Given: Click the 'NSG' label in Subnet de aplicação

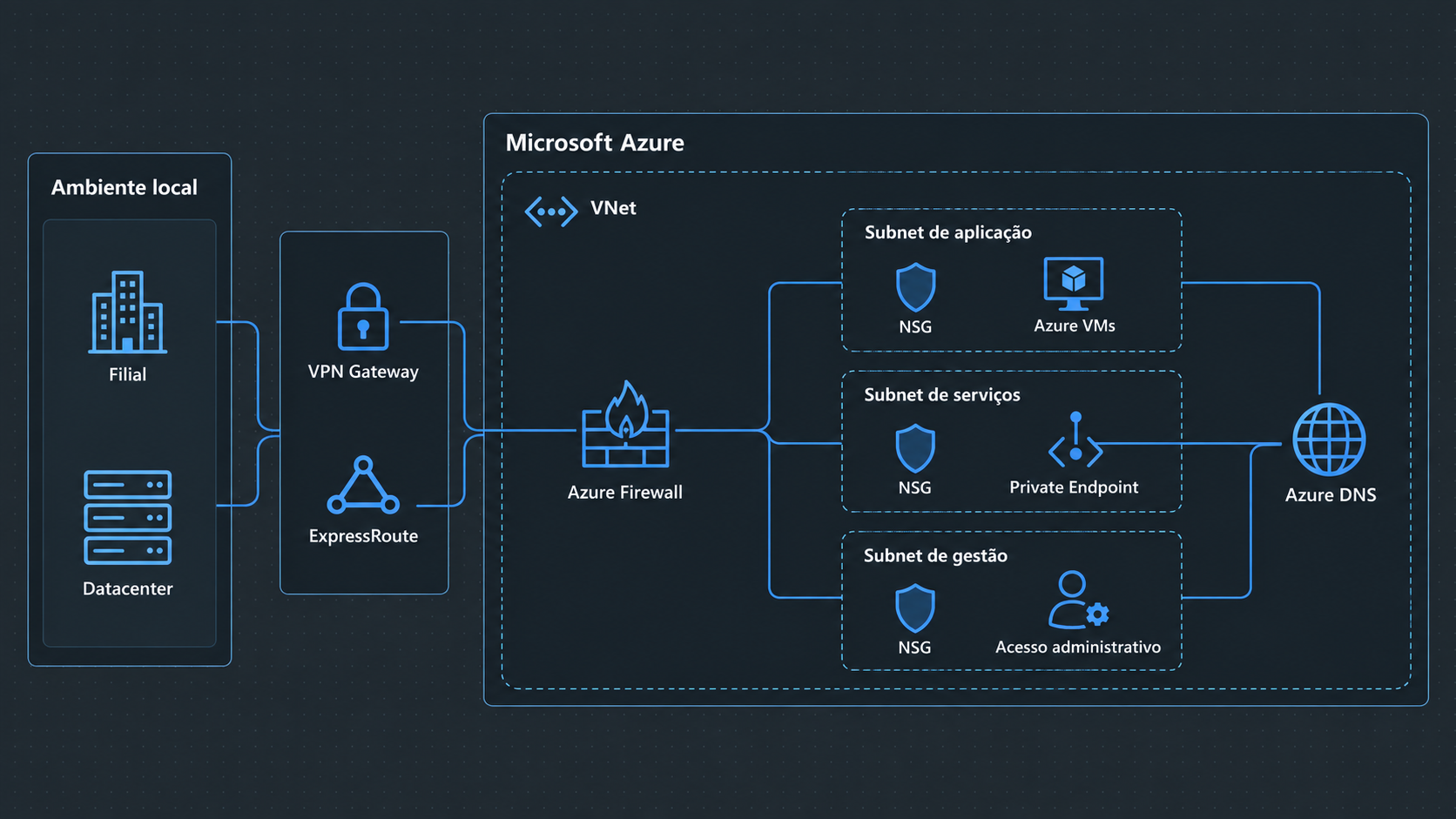Looking at the screenshot, I should pyautogui.click(x=915, y=327).
